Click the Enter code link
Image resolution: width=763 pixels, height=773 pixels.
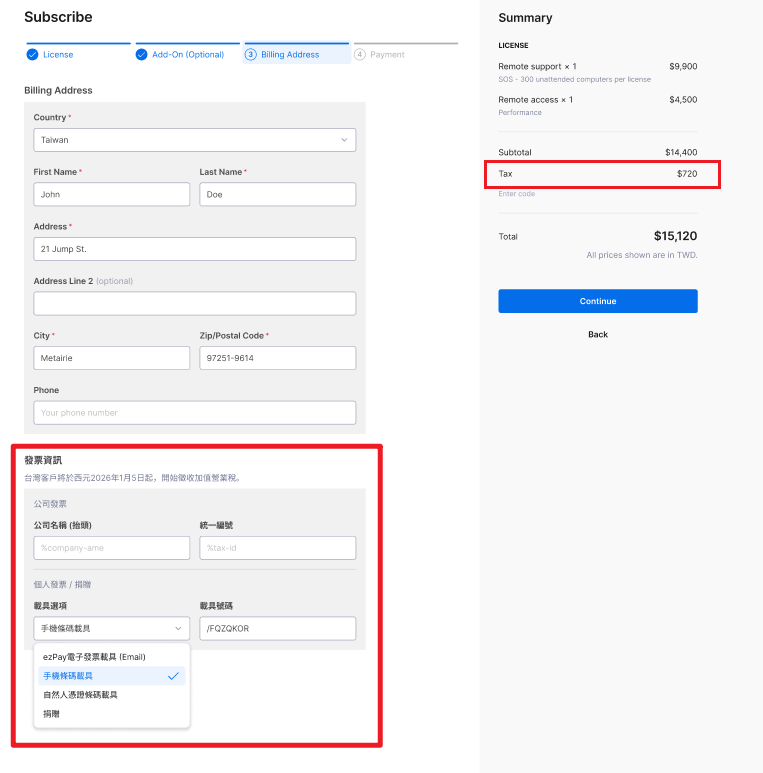coord(516,194)
